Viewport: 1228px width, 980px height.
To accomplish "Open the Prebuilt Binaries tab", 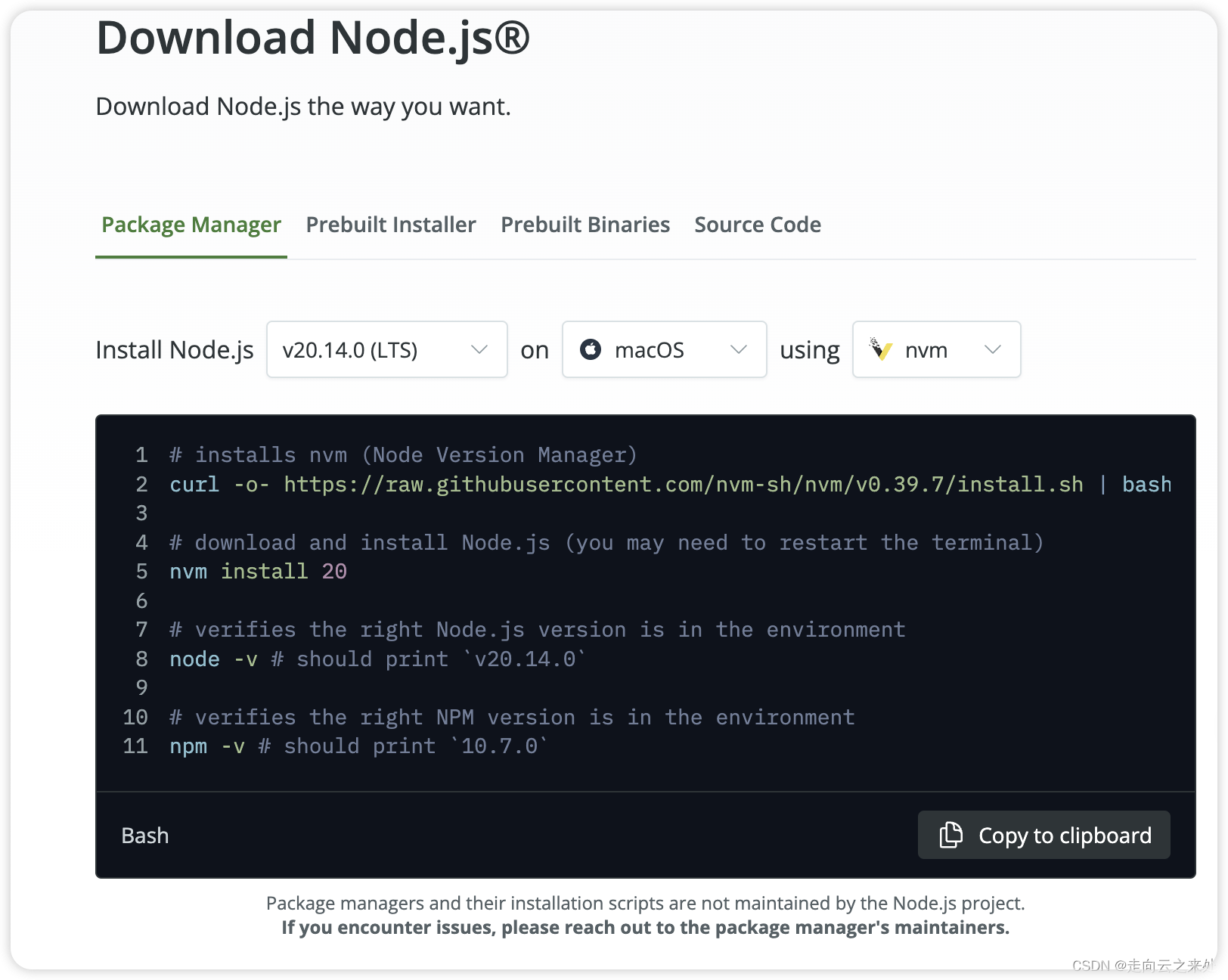I will [585, 224].
